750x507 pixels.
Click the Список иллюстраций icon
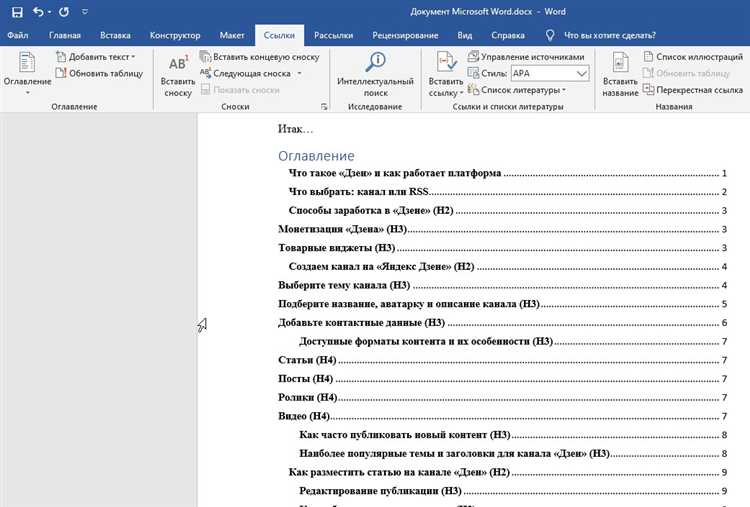(648, 56)
